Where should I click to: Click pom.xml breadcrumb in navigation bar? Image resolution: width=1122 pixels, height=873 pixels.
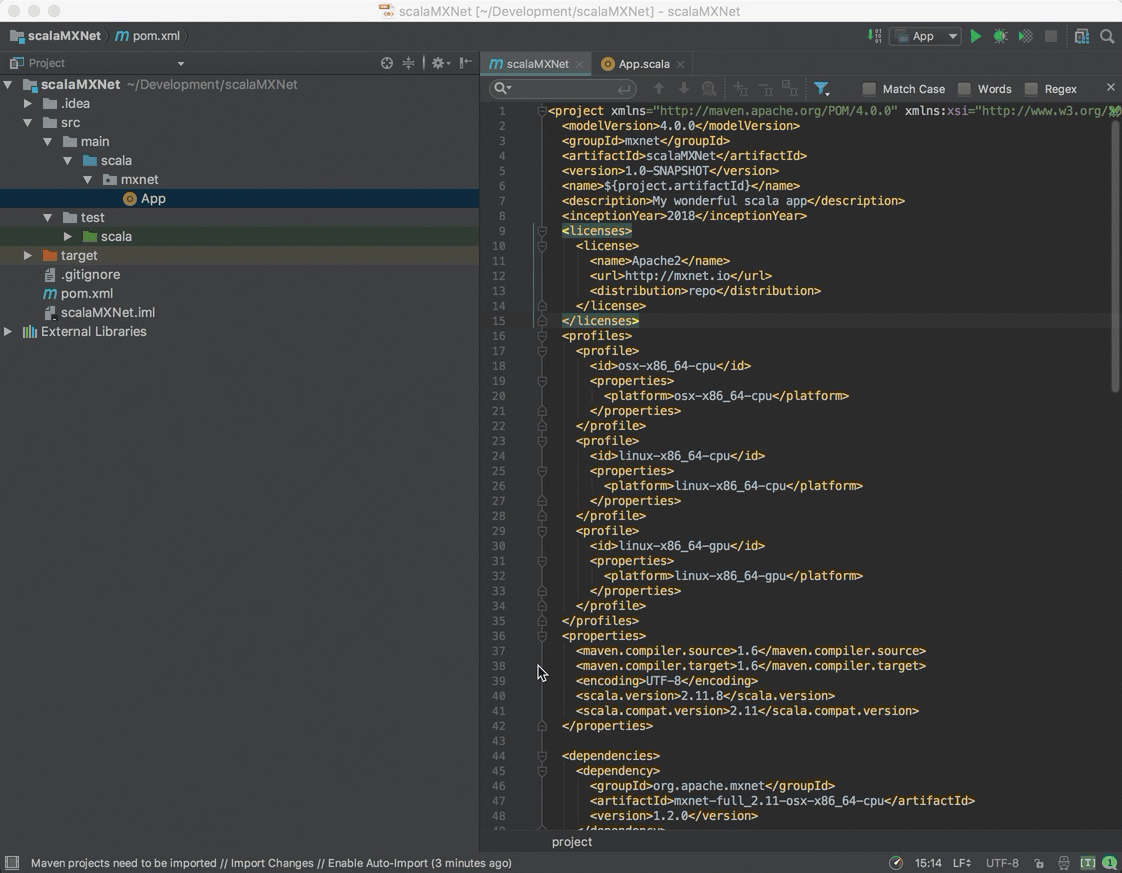click(x=147, y=36)
